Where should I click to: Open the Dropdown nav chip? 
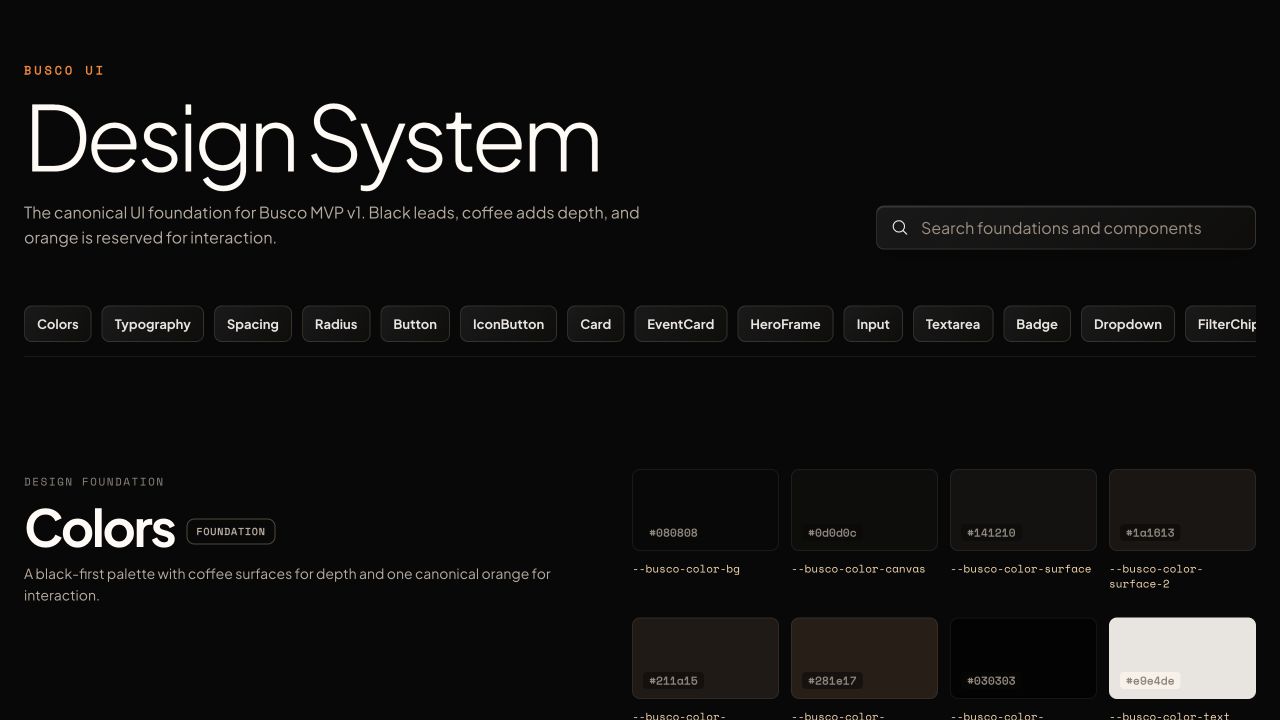(1128, 324)
